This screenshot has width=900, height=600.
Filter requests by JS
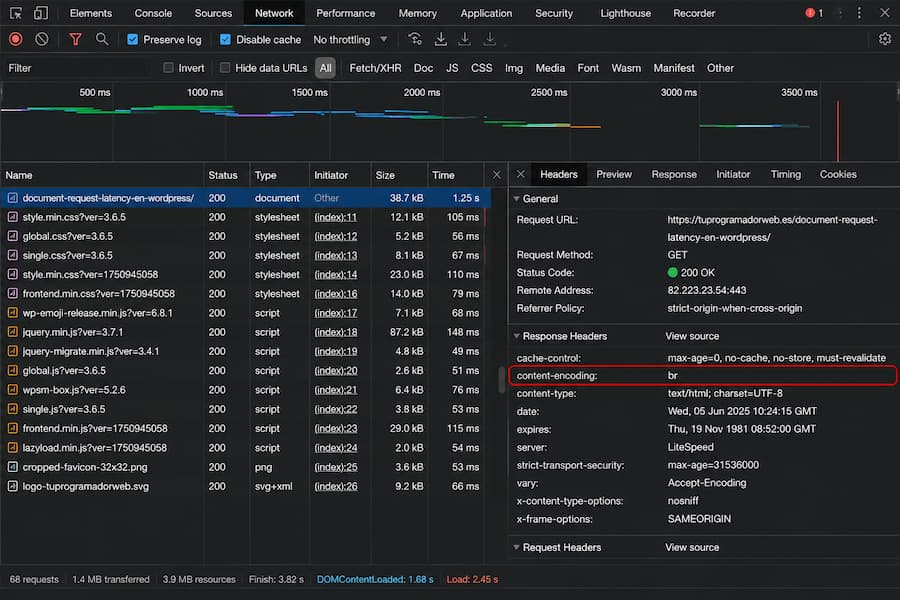coord(452,68)
